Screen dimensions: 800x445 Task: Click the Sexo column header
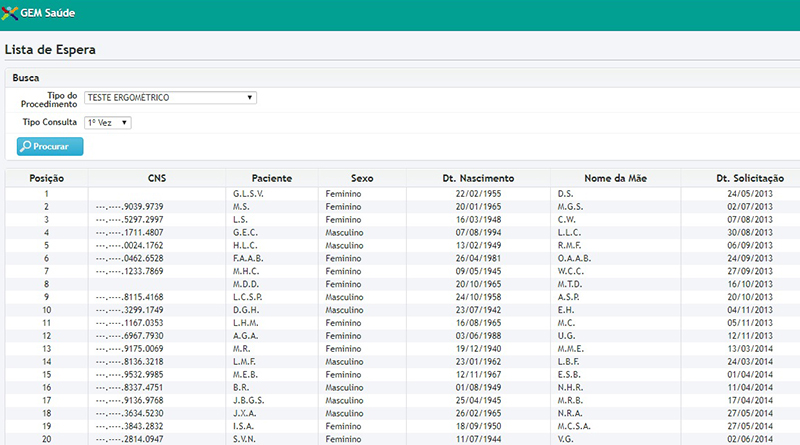point(362,178)
